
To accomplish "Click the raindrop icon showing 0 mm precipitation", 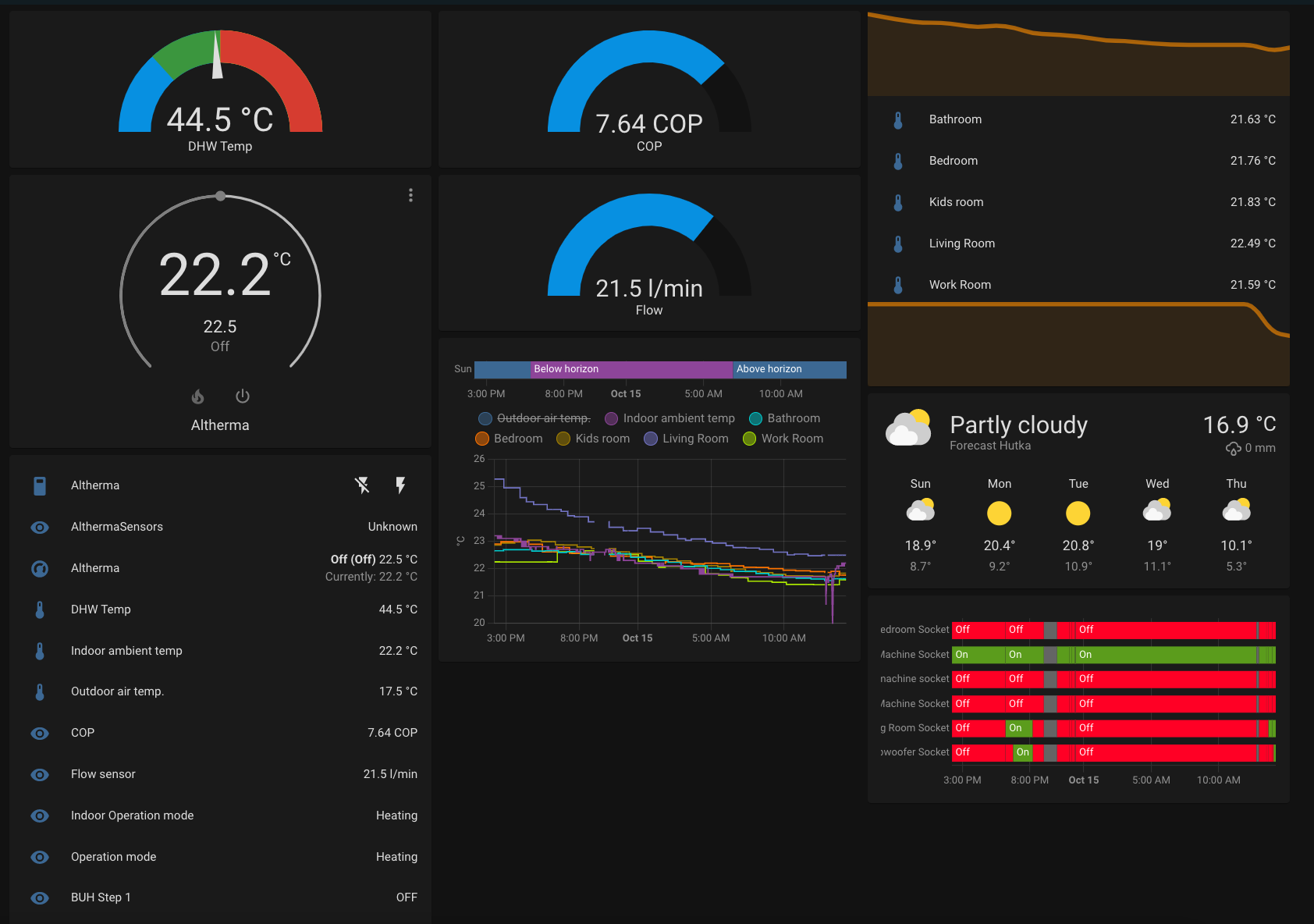I will pos(1233,448).
